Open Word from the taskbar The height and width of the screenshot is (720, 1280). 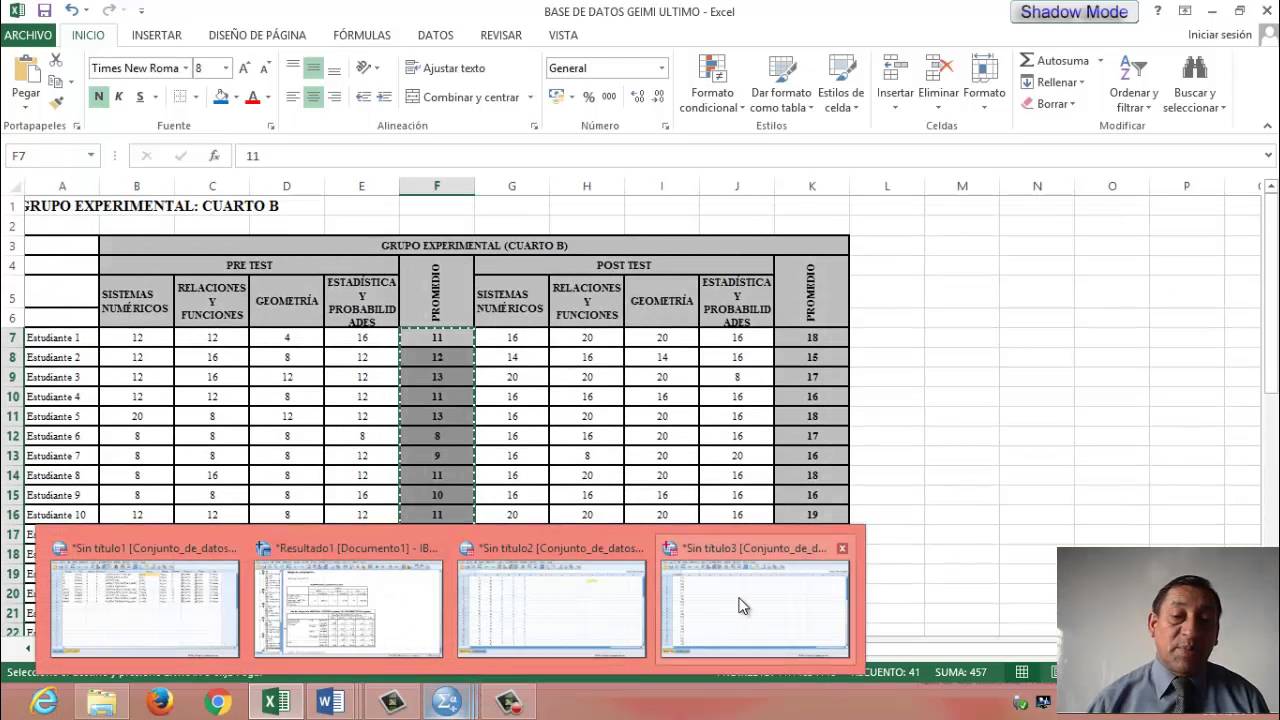point(331,702)
